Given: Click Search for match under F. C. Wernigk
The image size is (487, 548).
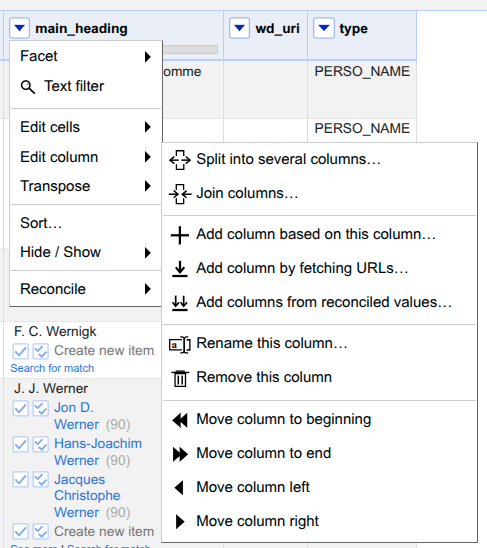Looking at the screenshot, I should coord(52,368).
